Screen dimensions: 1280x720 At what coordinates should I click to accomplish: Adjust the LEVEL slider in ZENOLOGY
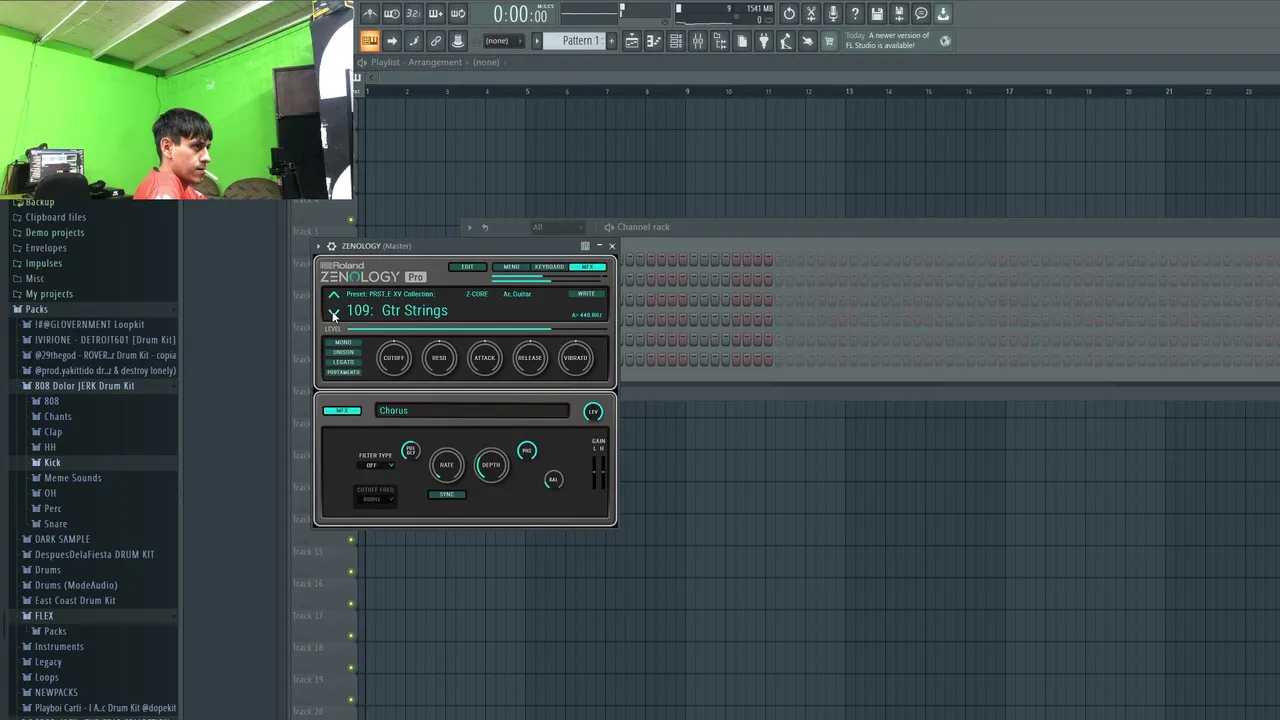(475, 329)
